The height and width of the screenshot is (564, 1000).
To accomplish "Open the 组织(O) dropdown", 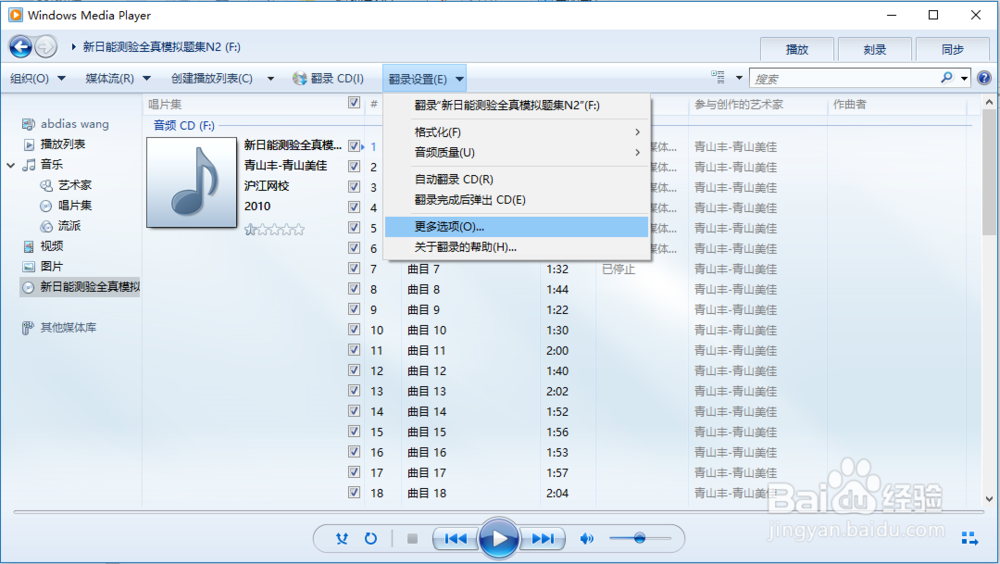I will tap(38, 78).
